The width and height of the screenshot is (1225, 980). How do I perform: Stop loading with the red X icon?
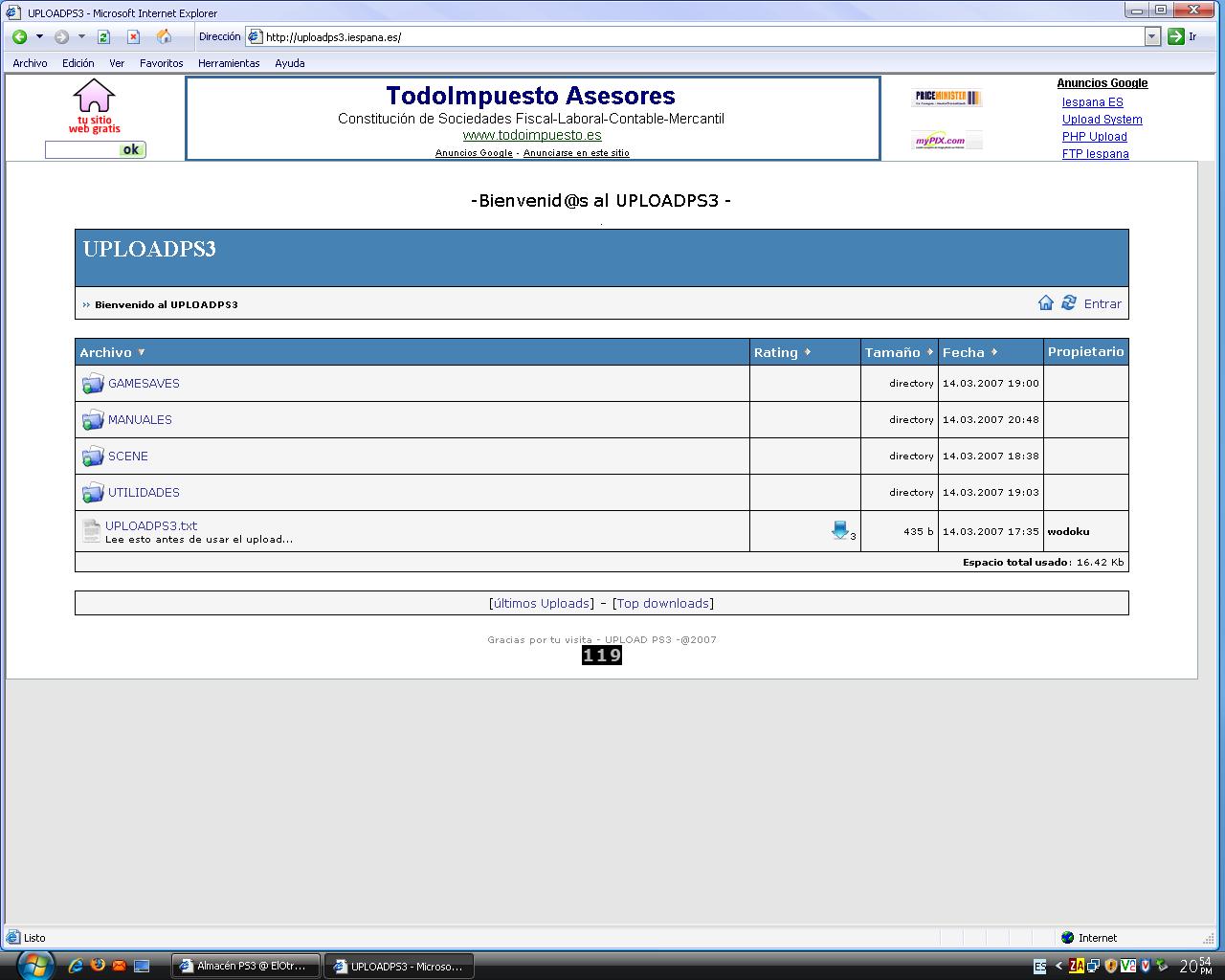click(134, 37)
